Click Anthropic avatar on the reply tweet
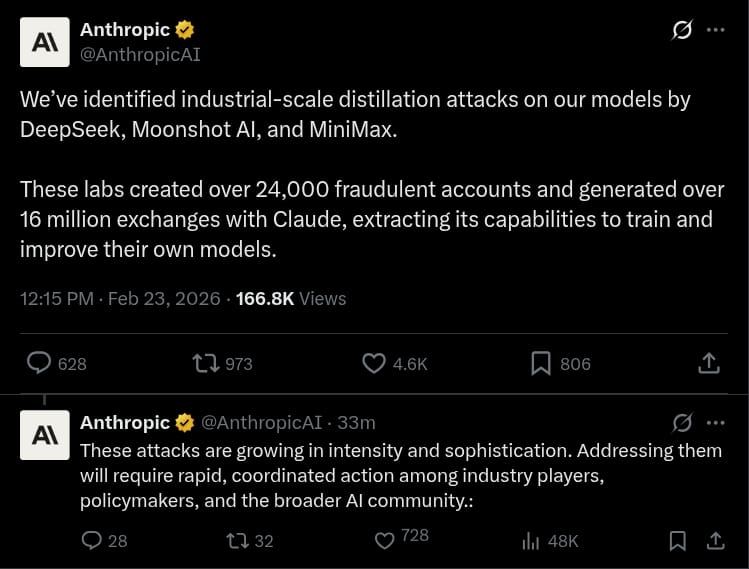 click(45, 434)
